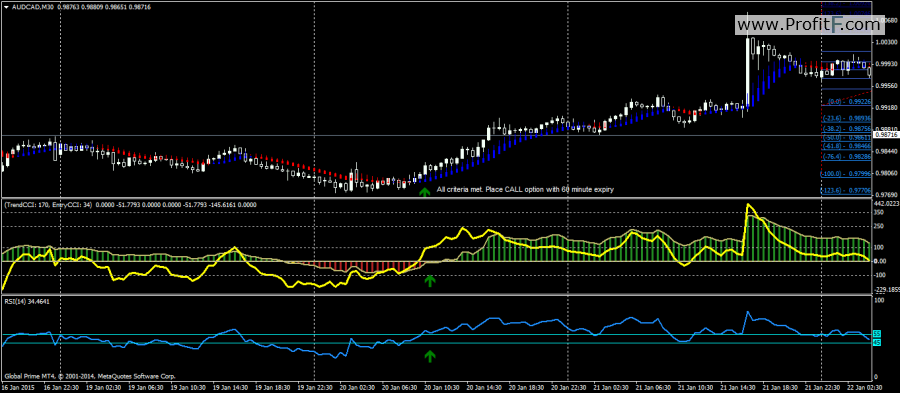The height and width of the screenshot is (393, 900).
Task: Click CCI scale value 350
Action: (x=879, y=212)
